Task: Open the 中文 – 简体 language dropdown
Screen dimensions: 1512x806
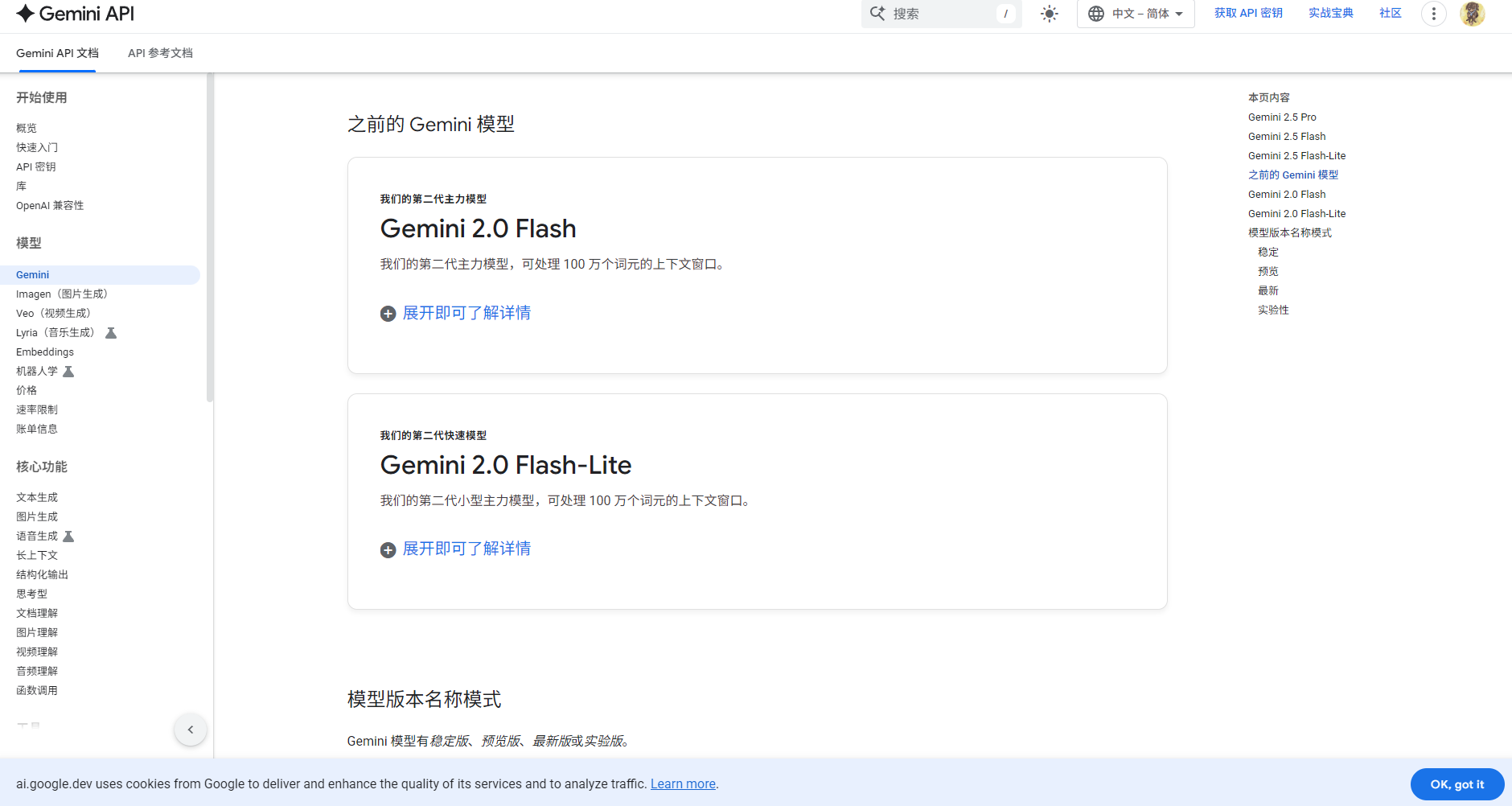Action: (1135, 14)
